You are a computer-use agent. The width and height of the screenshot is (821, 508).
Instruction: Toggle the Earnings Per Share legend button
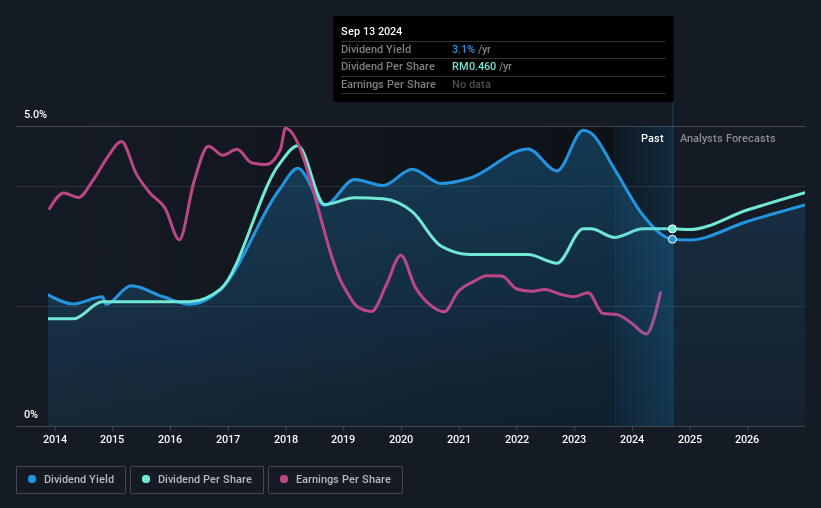(335, 480)
